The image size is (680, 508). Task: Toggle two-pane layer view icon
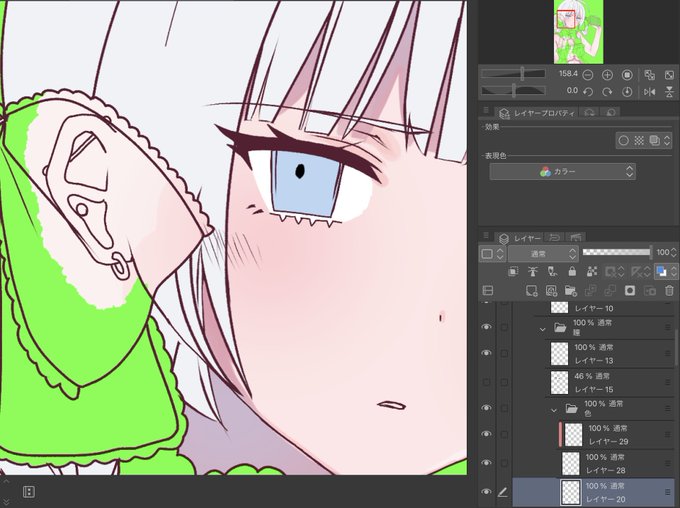[488, 290]
